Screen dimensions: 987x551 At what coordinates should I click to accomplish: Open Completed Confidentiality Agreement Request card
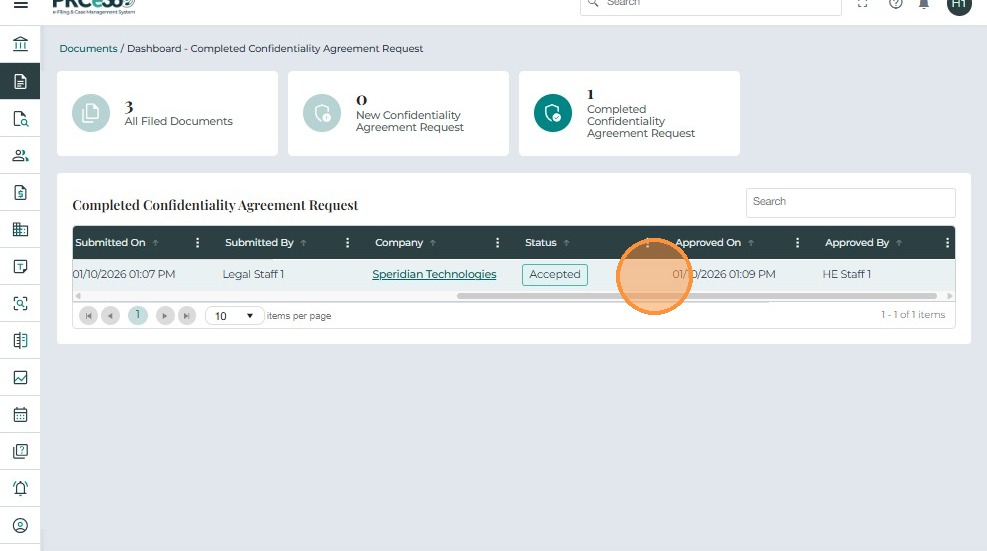coord(629,113)
